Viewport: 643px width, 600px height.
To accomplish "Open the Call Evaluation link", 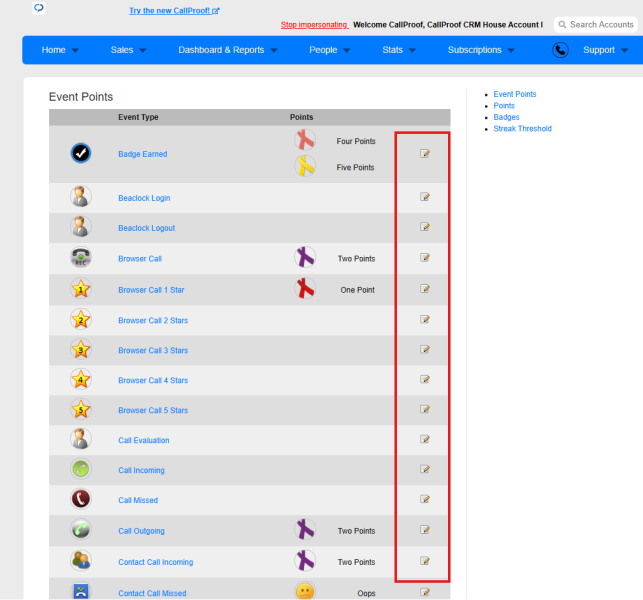I will point(144,440).
